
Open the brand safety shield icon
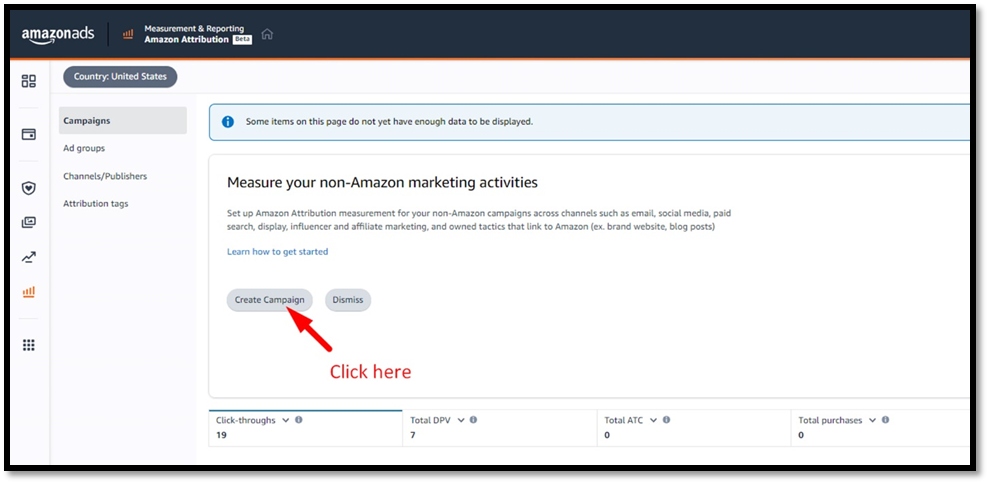click(29, 188)
